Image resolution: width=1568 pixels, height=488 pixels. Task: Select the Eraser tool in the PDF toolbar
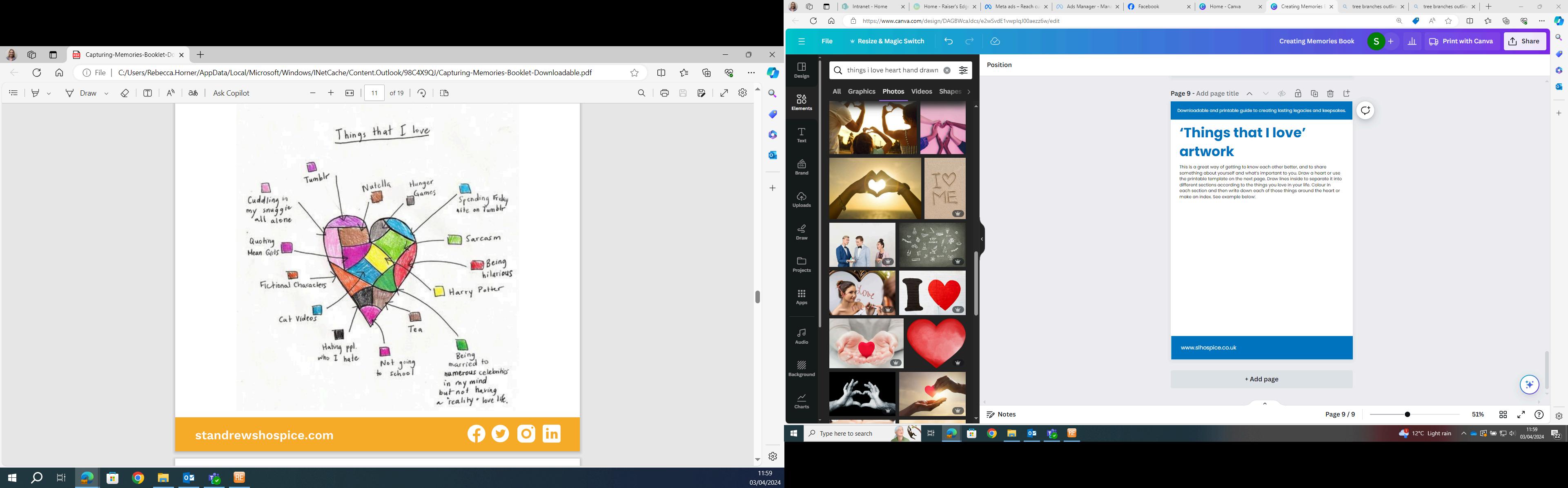[125, 93]
